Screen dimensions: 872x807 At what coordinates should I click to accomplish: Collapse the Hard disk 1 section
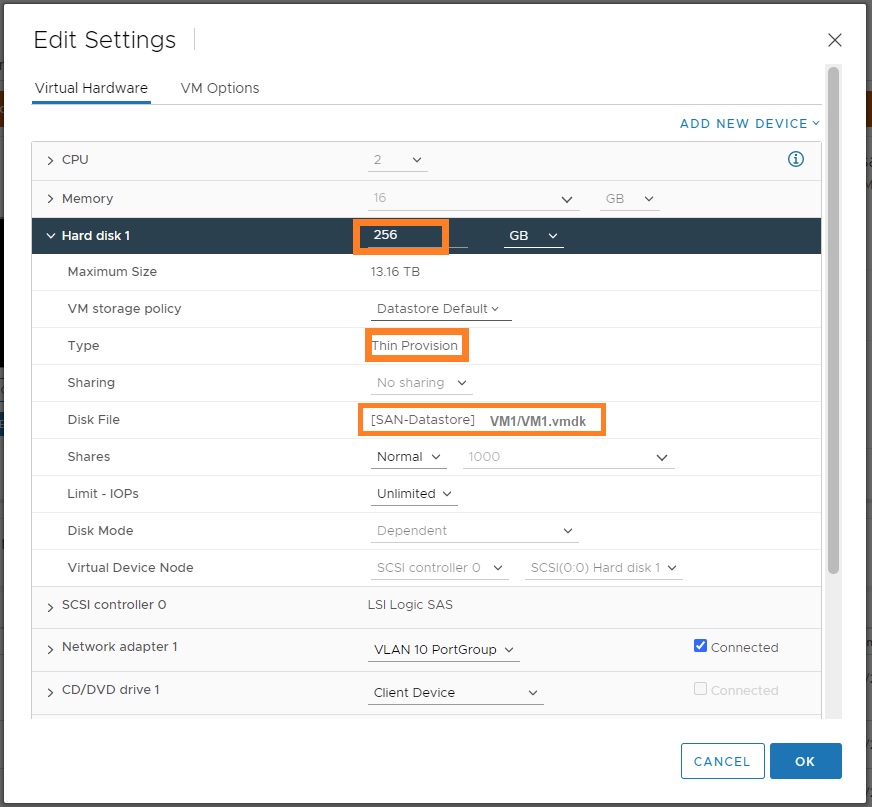pos(51,236)
